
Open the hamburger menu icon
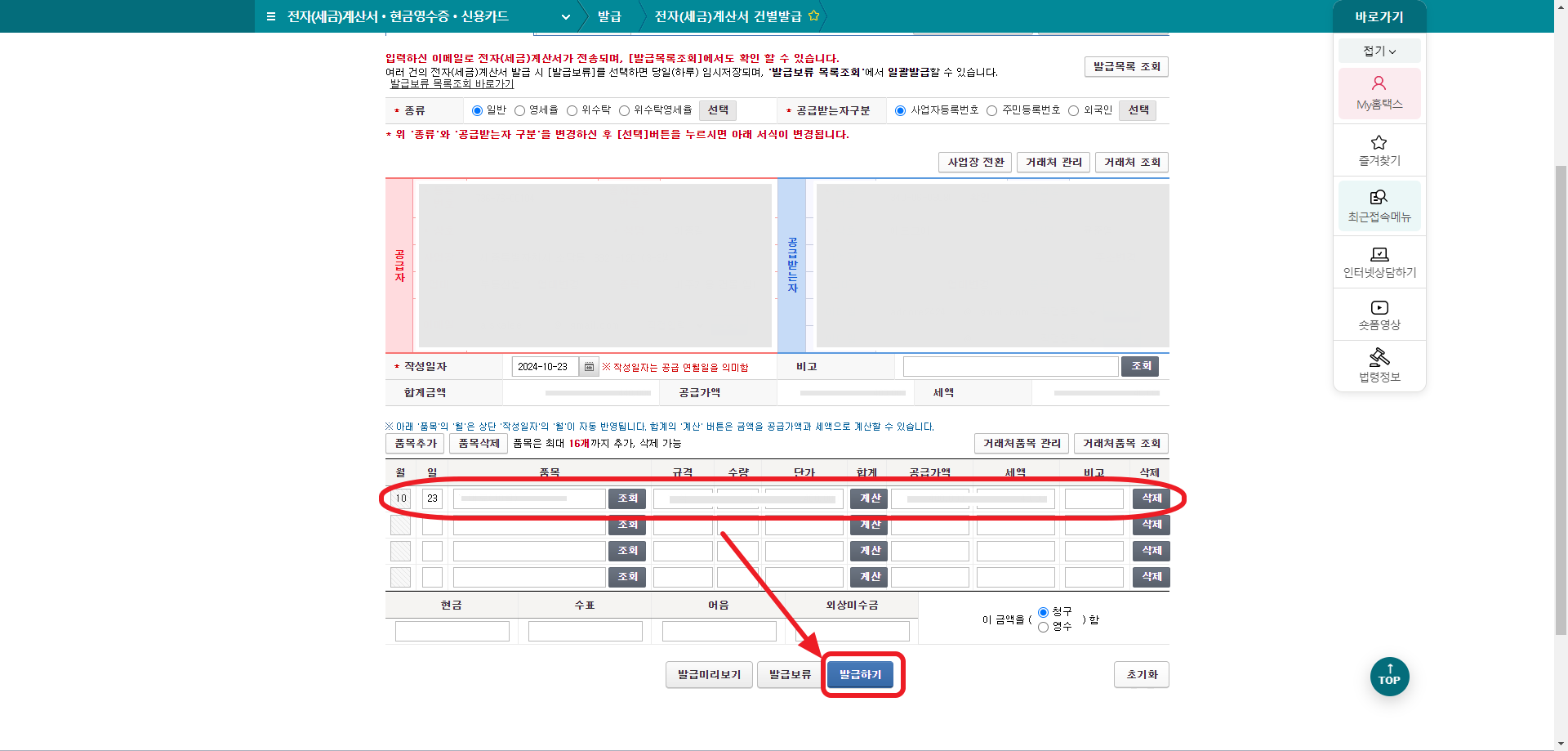point(271,16)
